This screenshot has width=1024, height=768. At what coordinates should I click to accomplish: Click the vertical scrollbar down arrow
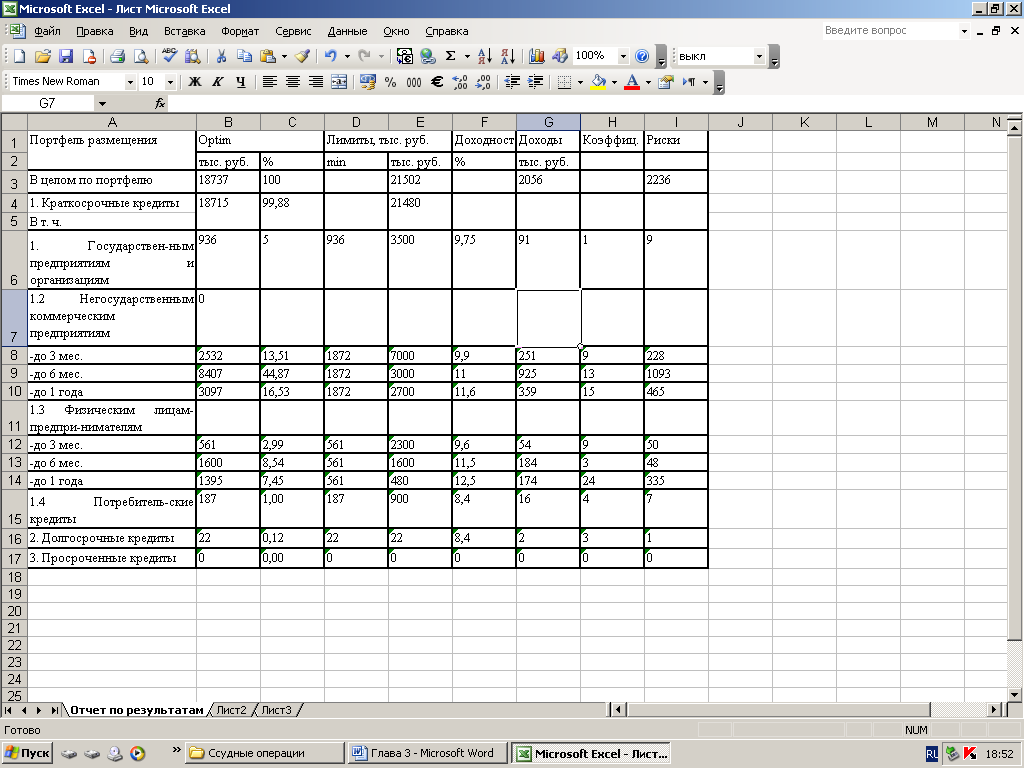1014,695
